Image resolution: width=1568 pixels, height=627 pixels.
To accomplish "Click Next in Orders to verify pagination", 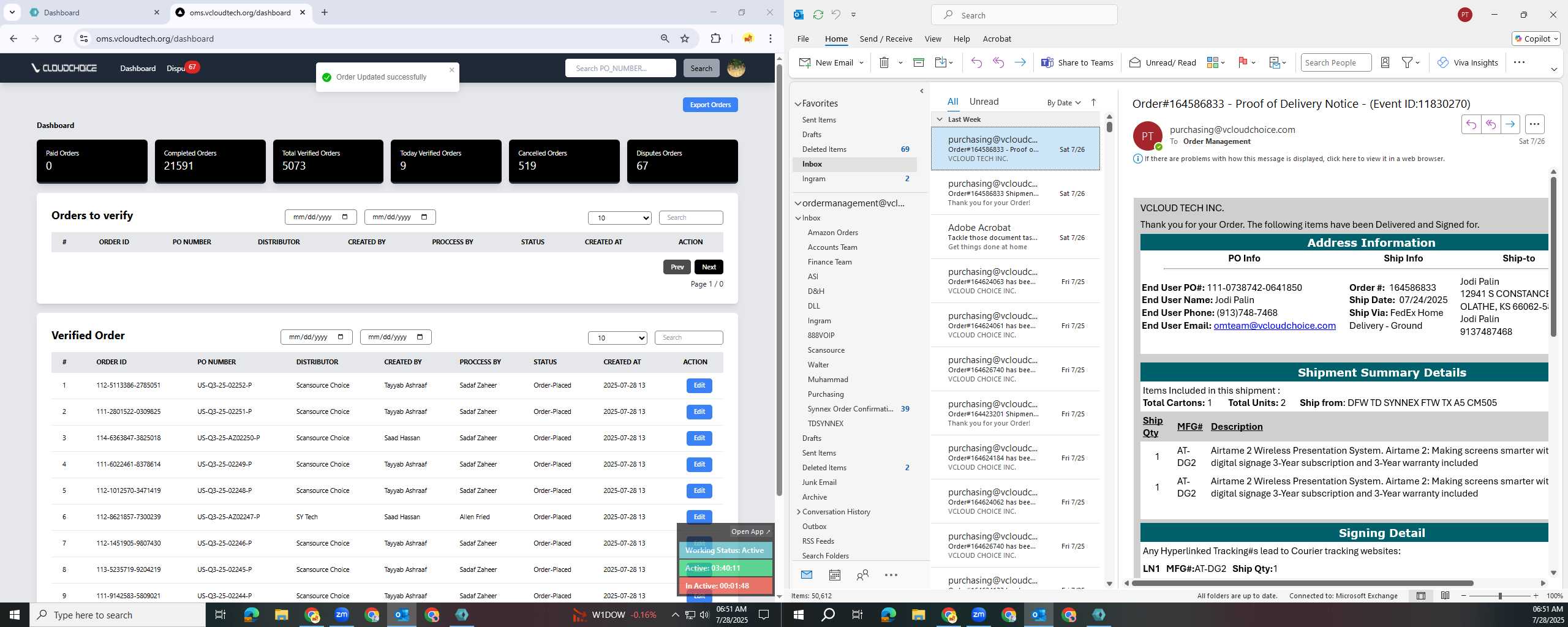I will click(x=709, y=267).
